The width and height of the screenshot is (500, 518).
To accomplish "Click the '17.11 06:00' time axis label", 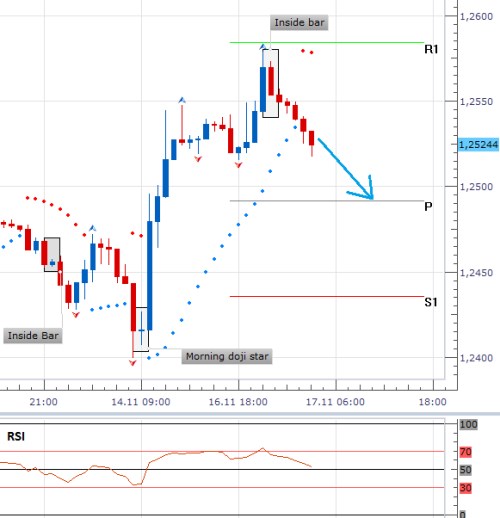I will [335, 402].
